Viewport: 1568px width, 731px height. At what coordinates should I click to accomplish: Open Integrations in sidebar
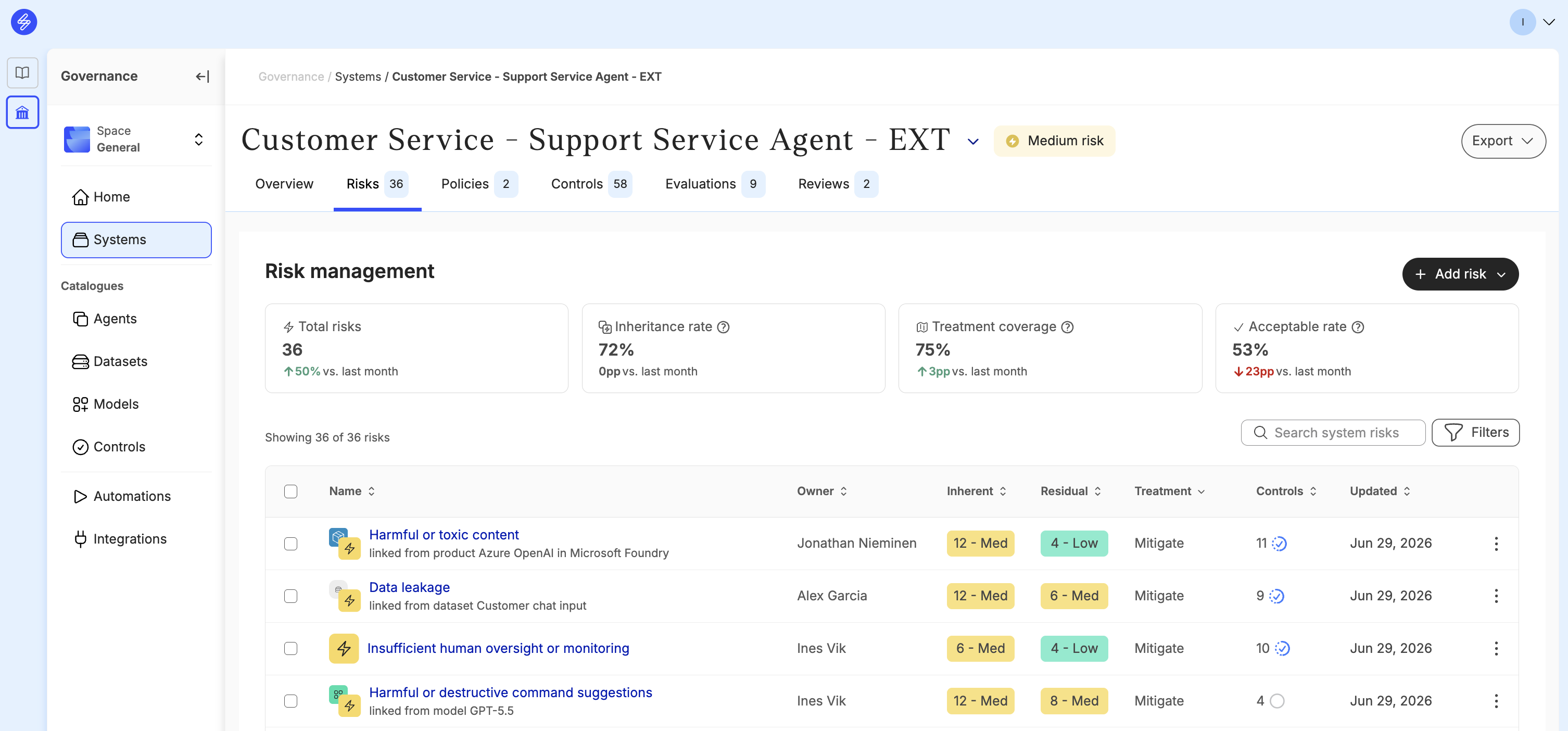tap(136, 539)
